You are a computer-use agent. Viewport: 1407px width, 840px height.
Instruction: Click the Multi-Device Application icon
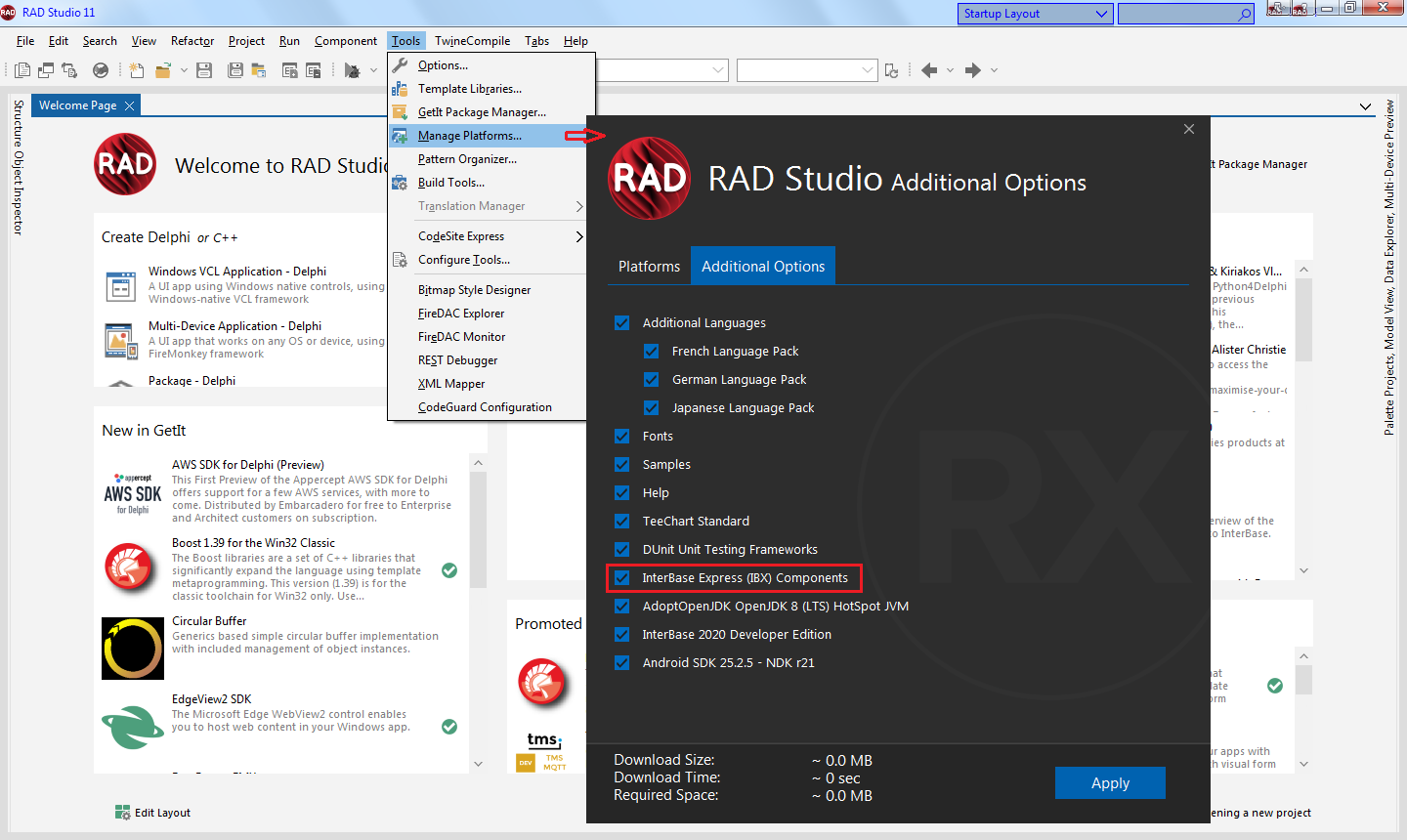click(x=120, y=341)
